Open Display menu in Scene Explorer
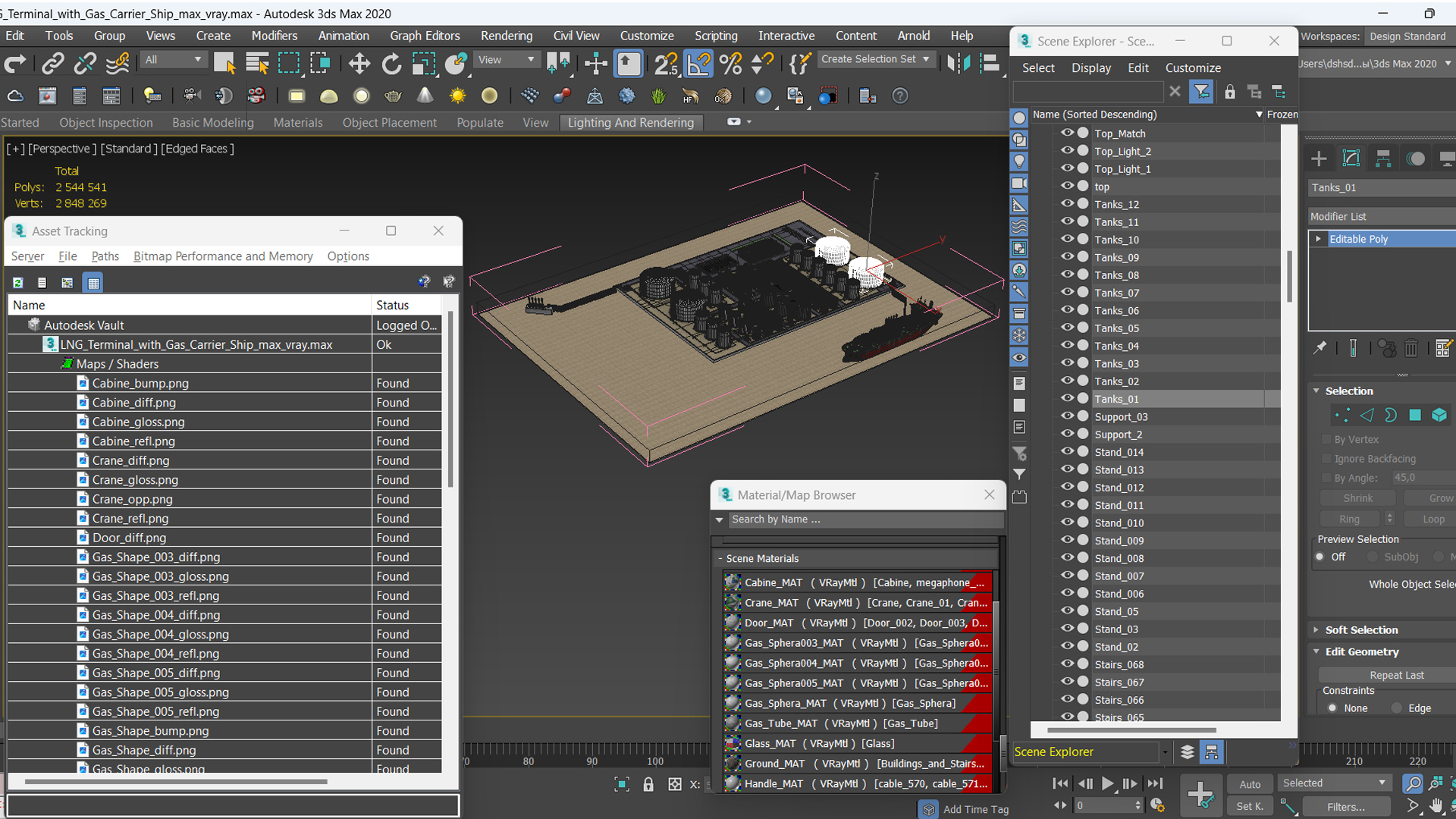This screenshot has width=1456, height=819. click(1090, 67)
